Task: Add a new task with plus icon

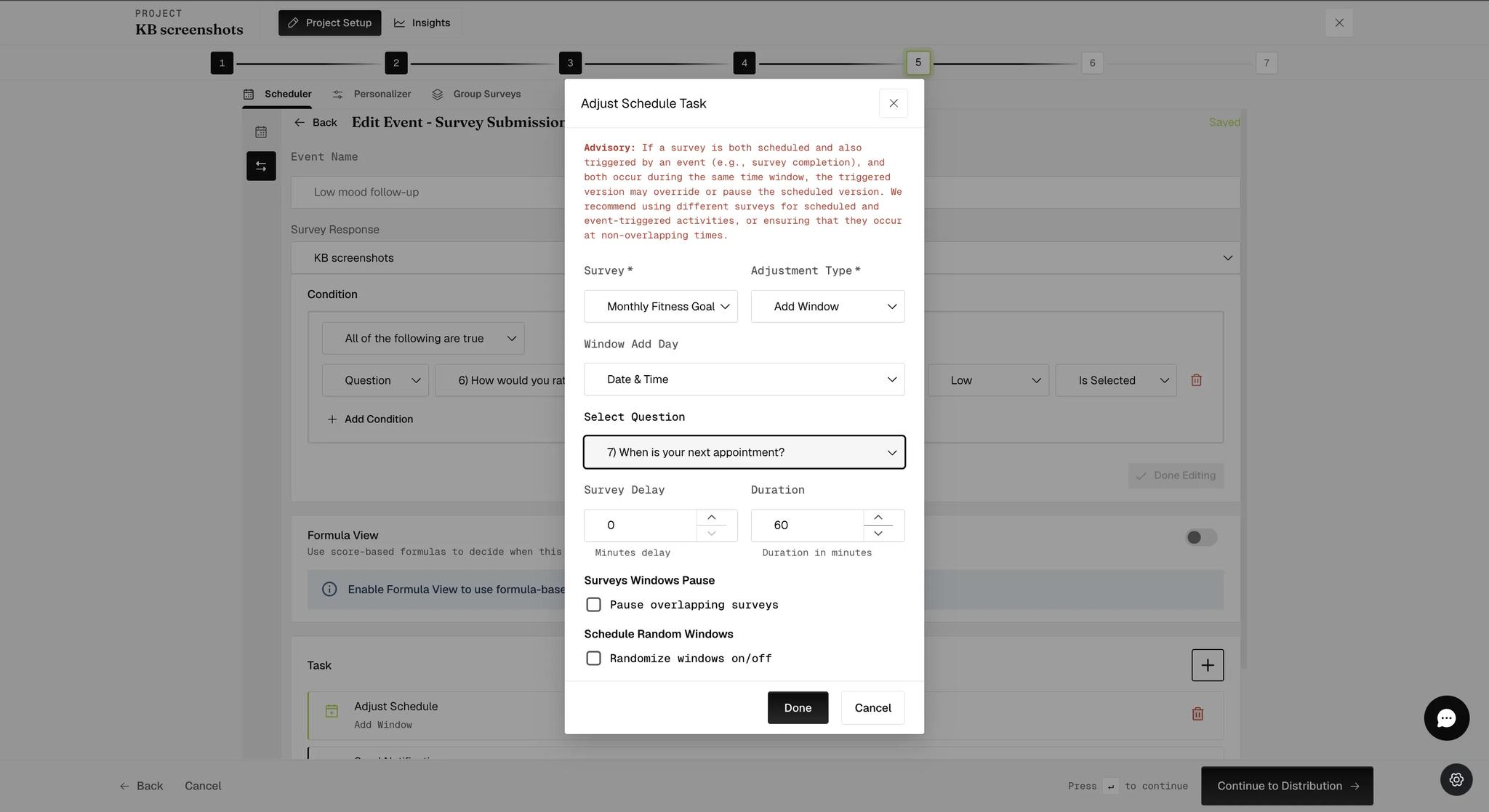Action: [x=1208, y=665]
